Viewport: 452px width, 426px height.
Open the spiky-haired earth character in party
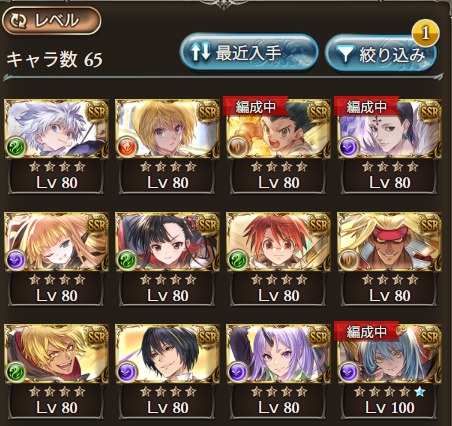pyautogui.click(x=278, y=146)
